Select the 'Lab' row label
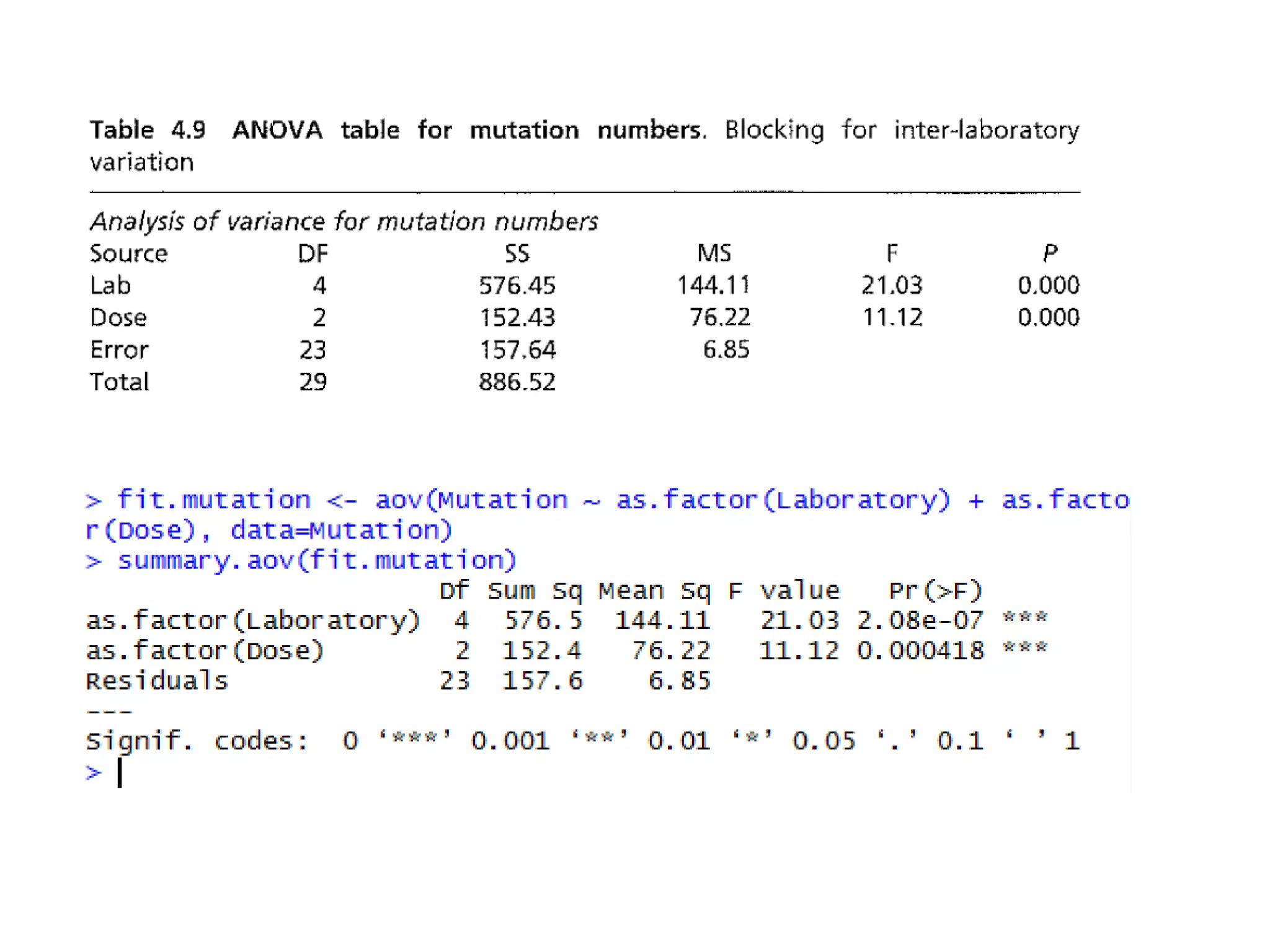Viewport: 1270px width, 952px height. (110, 286)
